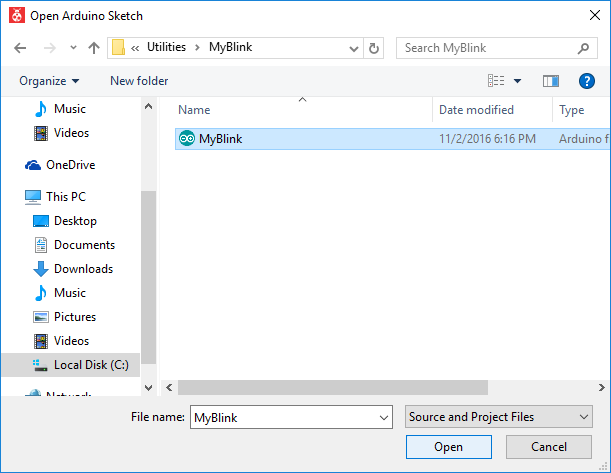The height and width of the screenshot is (473, 611).
Task: Click the MyBlink Arduino file icon
Action: coord(187,138)
